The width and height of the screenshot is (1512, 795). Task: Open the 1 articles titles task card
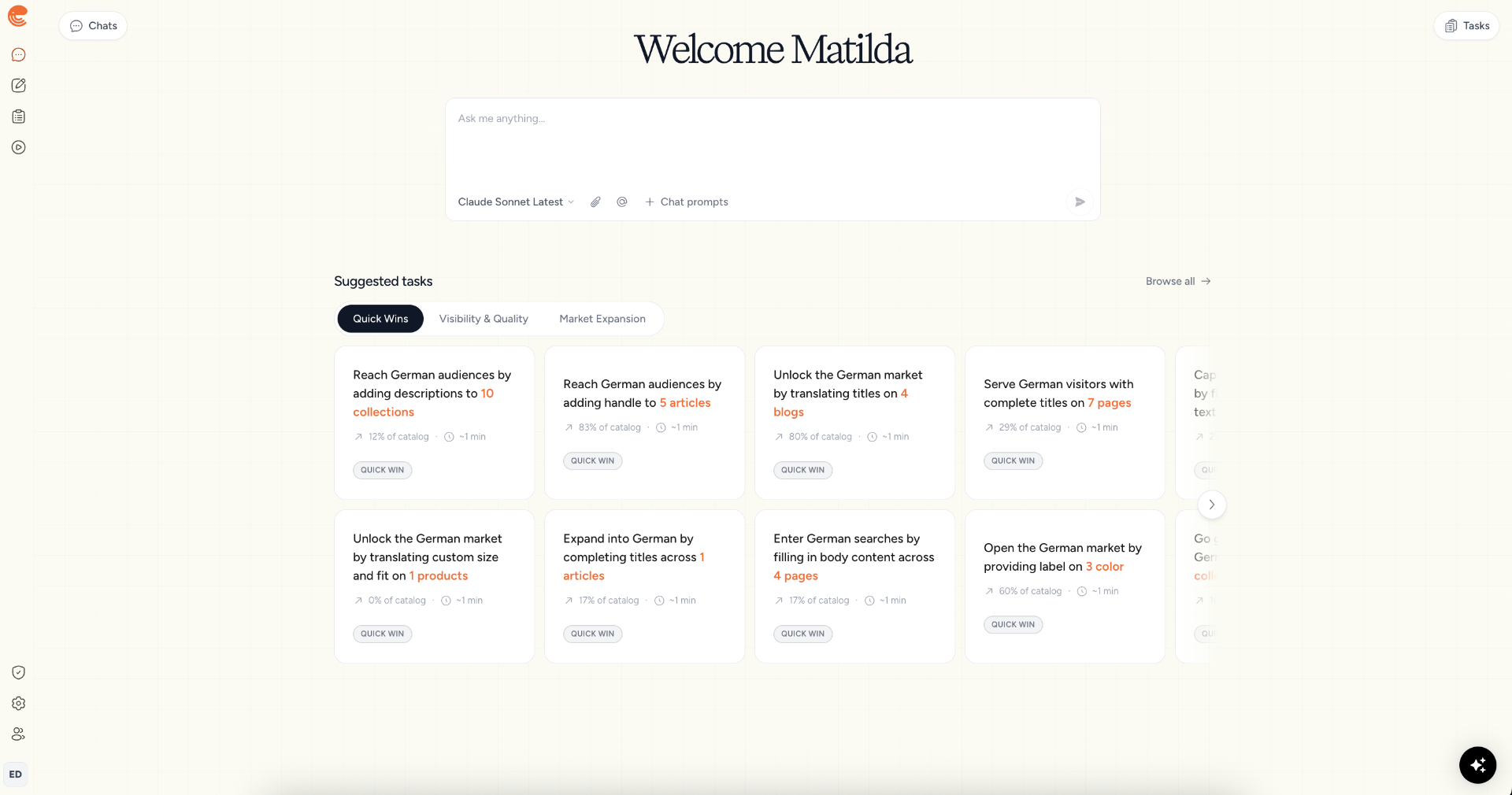(644, 586)
